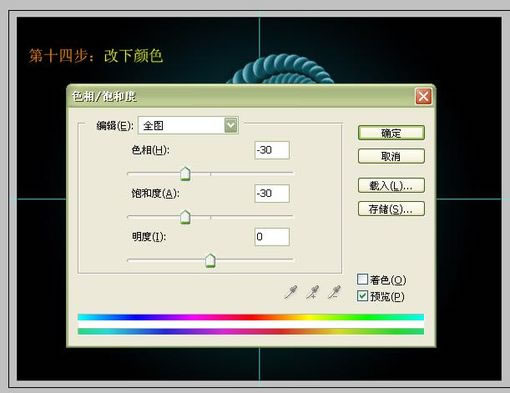Image resolution: width=510 pixels, height=393 pixels.
Task: Click the lower adjusted color bar
Action: point(251,331)
